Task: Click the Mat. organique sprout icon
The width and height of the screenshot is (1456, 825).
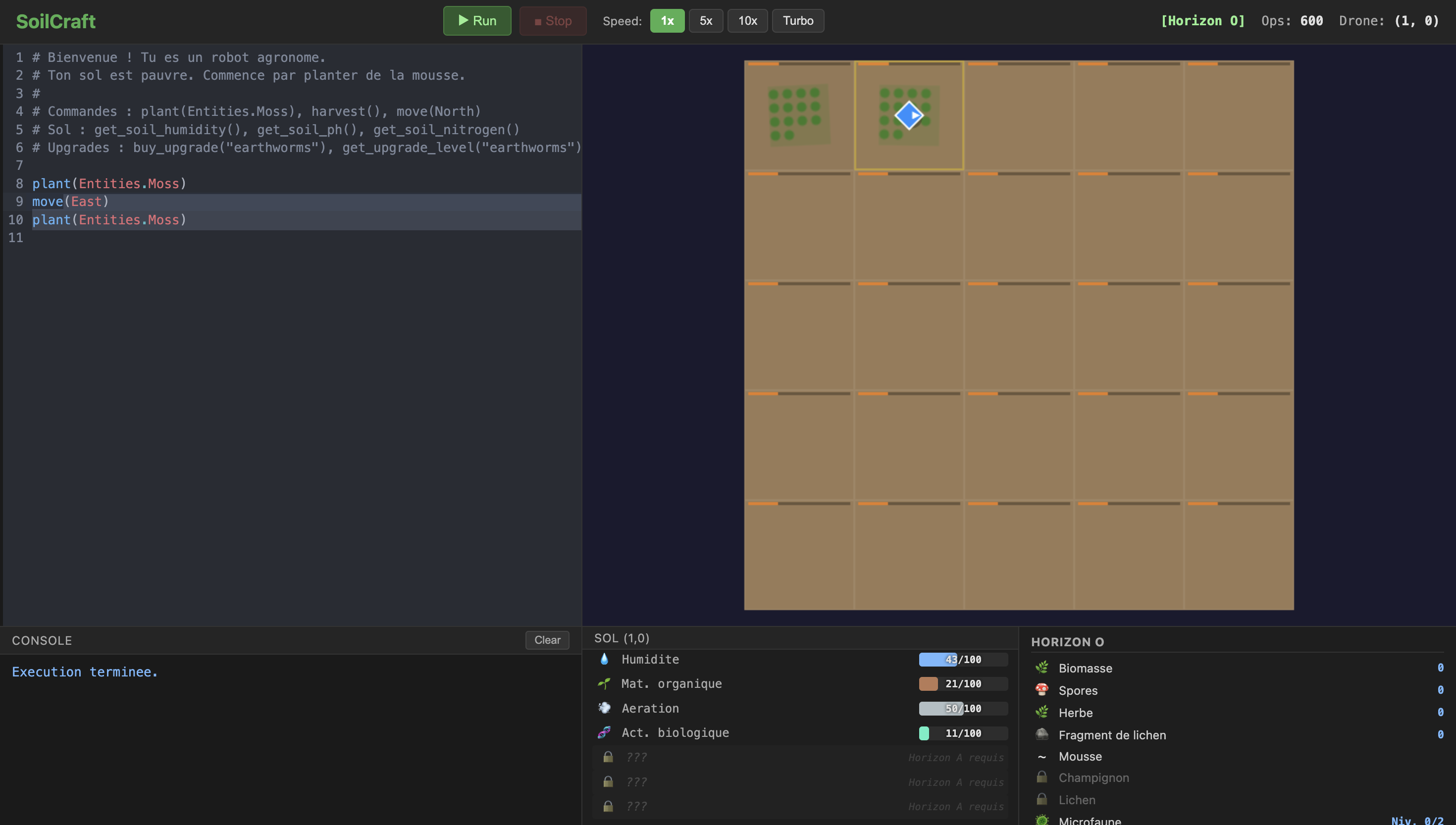Action: (x=604, y=684)
